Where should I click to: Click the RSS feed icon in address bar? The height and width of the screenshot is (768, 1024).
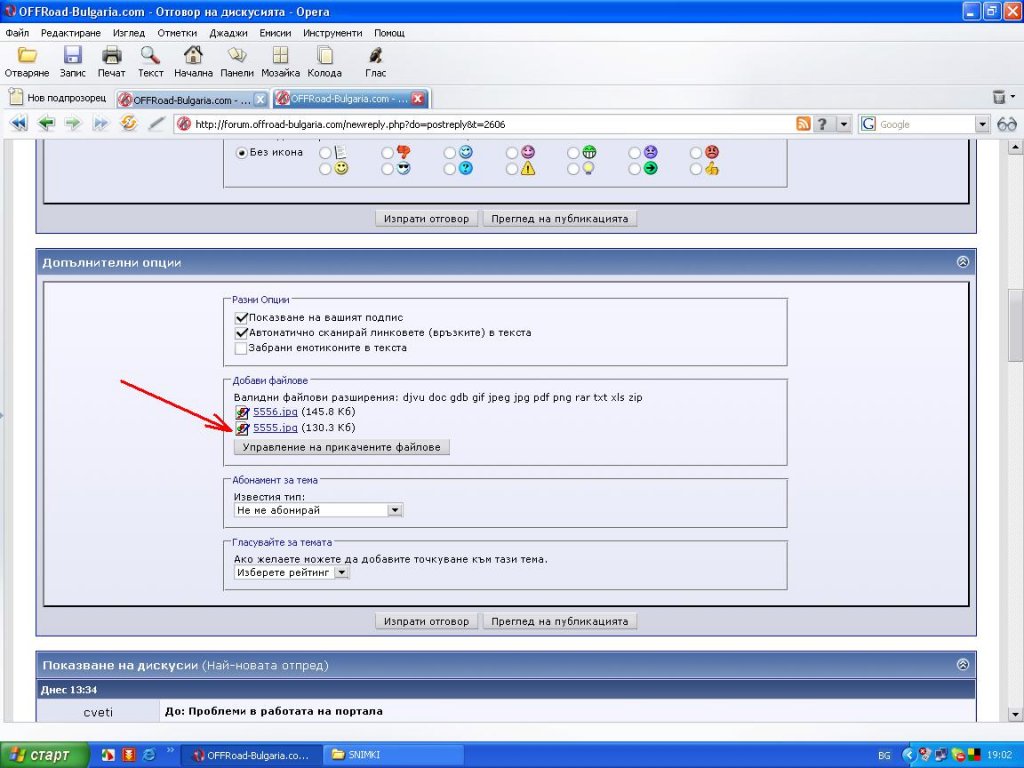pyautogui.click(x=803, y=124)
